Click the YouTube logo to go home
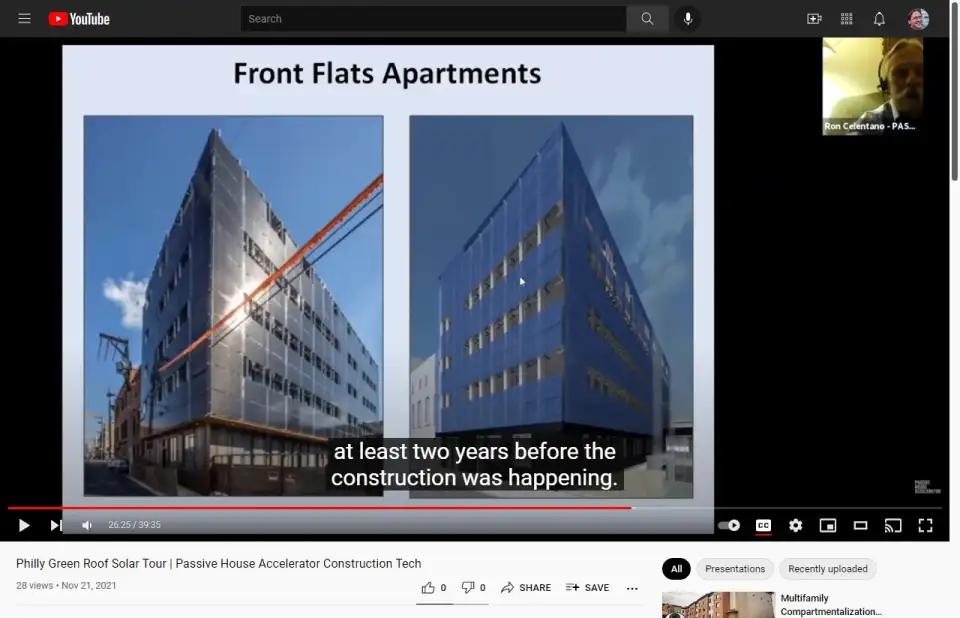 click(x=79, y=19)
